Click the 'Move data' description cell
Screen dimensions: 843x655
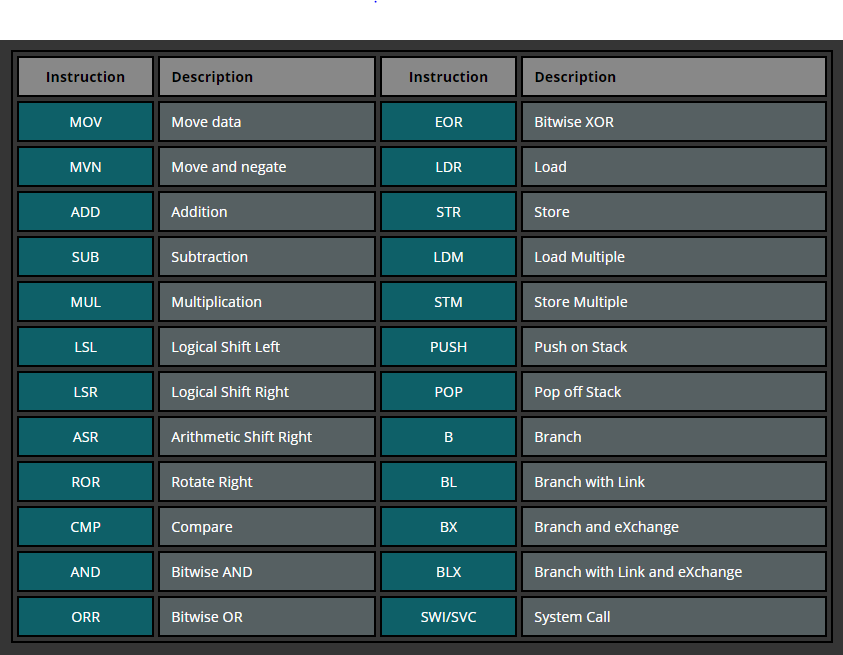267,122
